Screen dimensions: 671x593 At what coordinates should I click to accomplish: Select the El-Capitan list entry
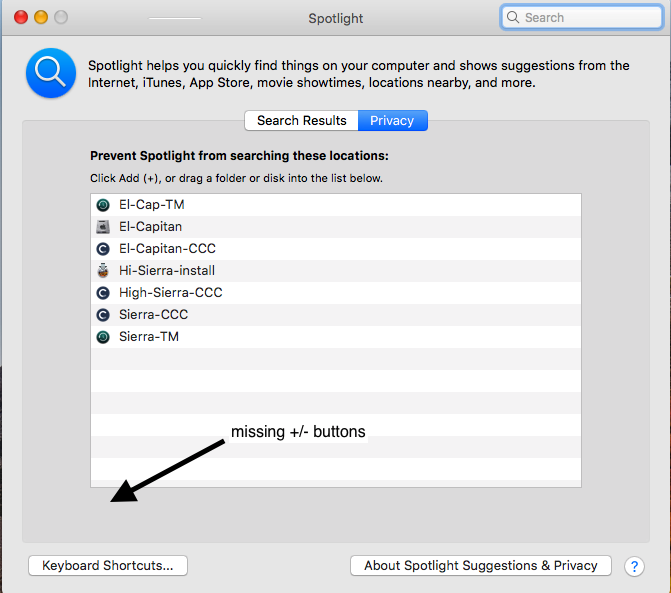(x=336, y=227)
